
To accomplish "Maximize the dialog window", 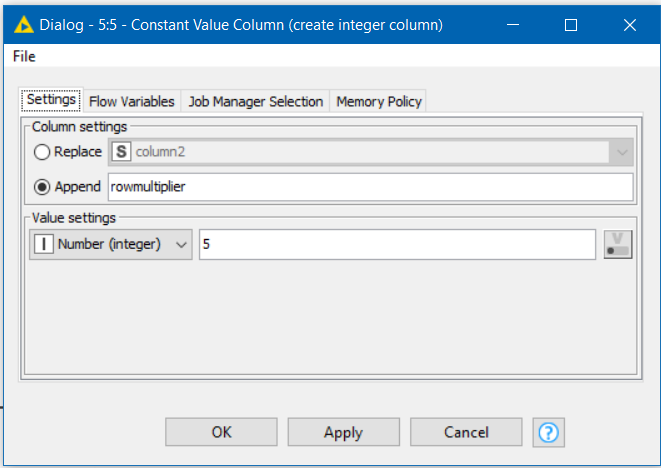I will (x=571, y=25).
